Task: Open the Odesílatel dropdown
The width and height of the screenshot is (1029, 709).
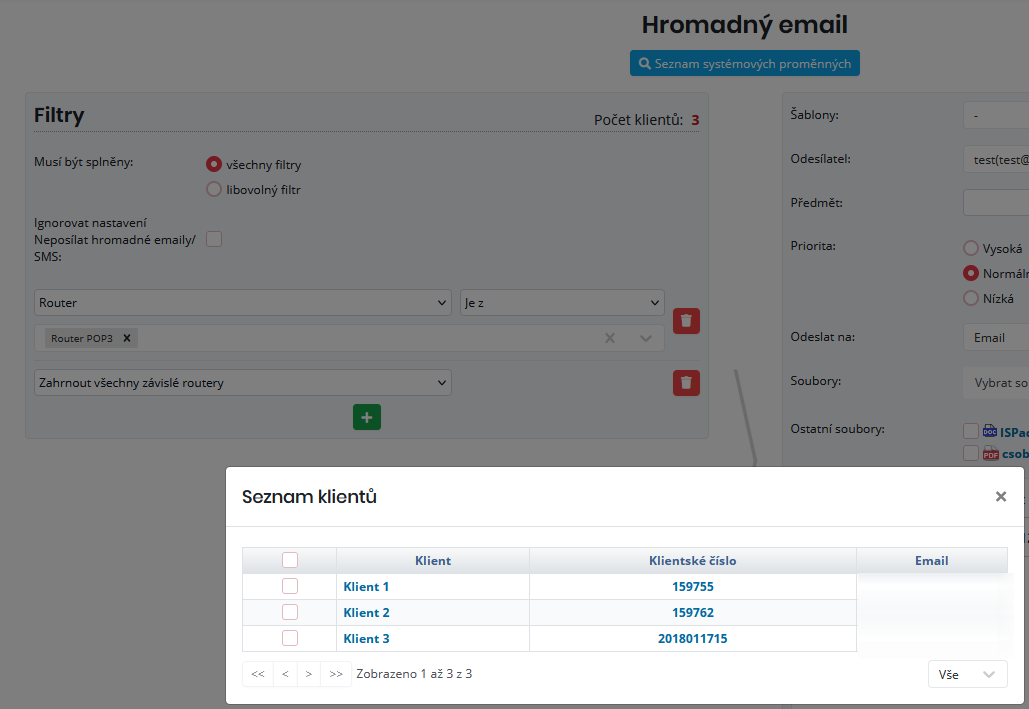Action: (x=996, y=160)
